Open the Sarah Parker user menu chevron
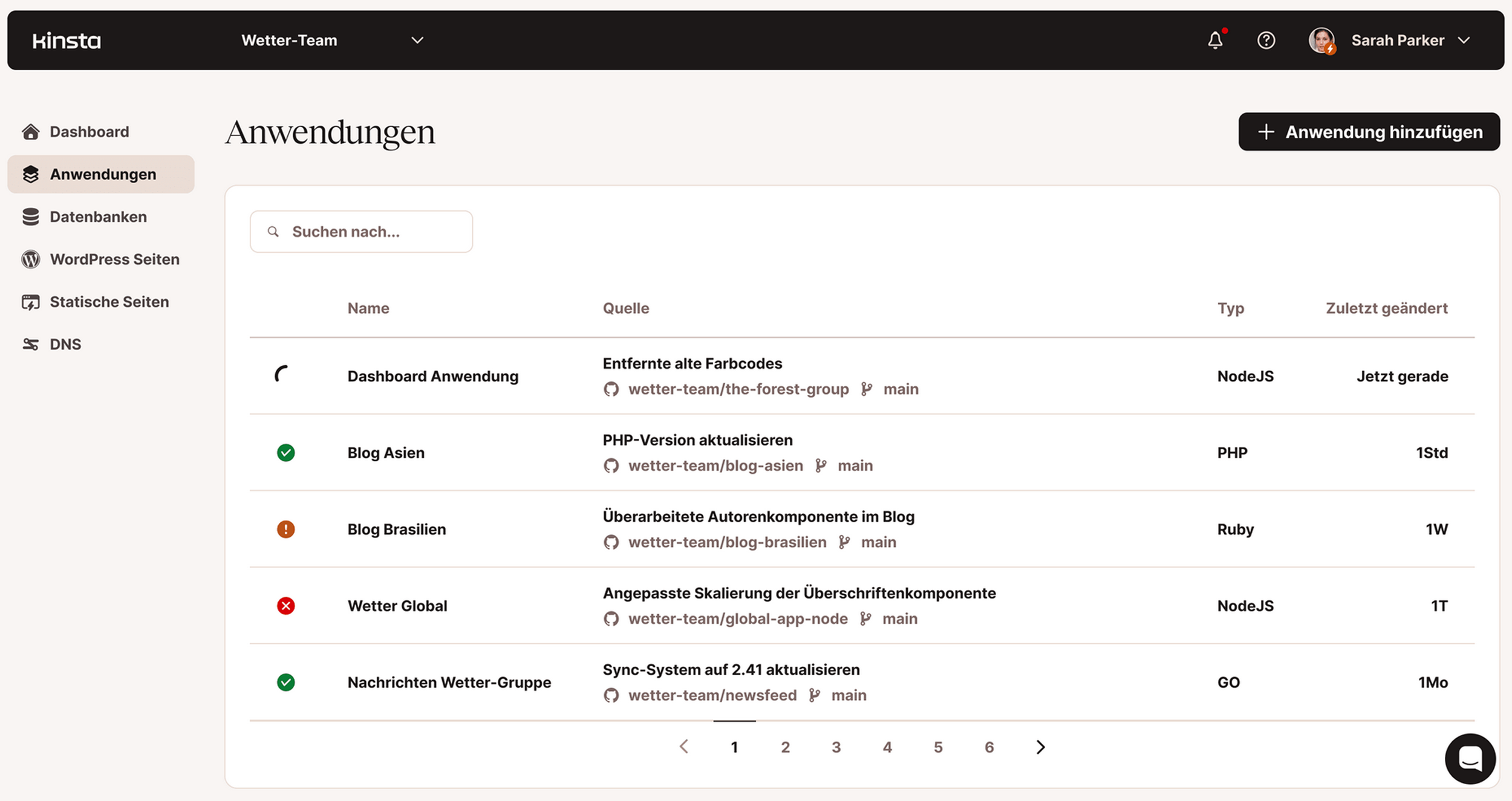Image resolution: width=1512 pixels, height=801 pixels. click(x=1464, y=41)
